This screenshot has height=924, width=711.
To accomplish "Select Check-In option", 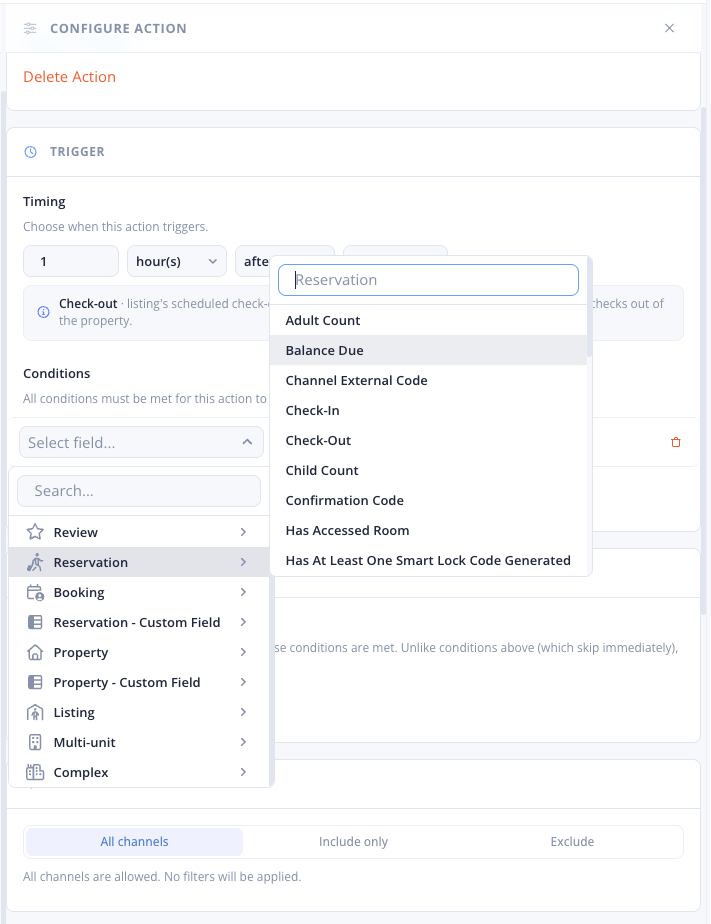I will click(x=428, y=411).
